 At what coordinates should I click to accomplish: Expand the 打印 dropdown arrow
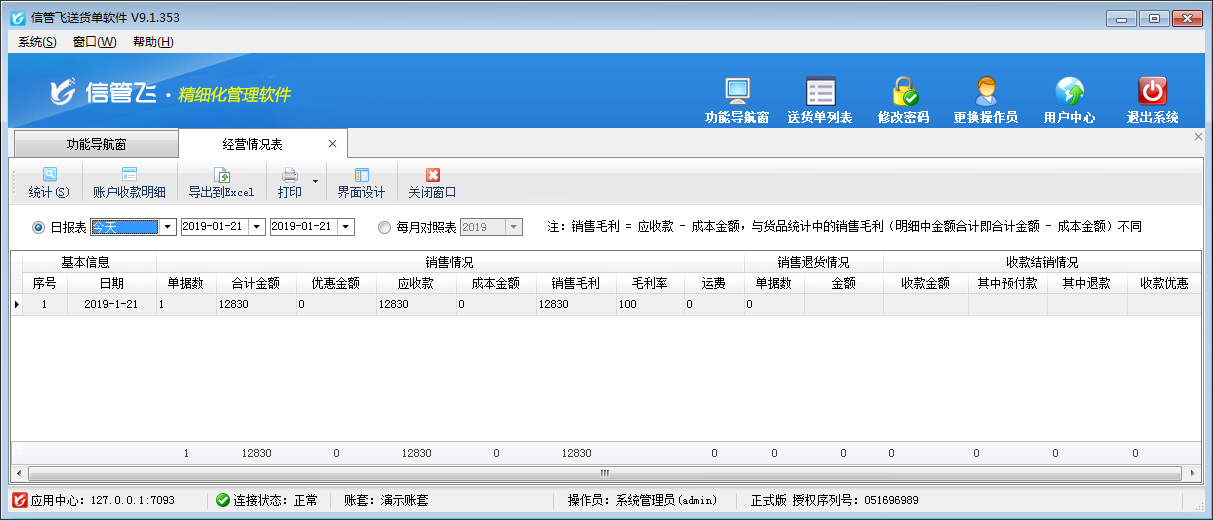pyautogui.click(x=315, y=182)
